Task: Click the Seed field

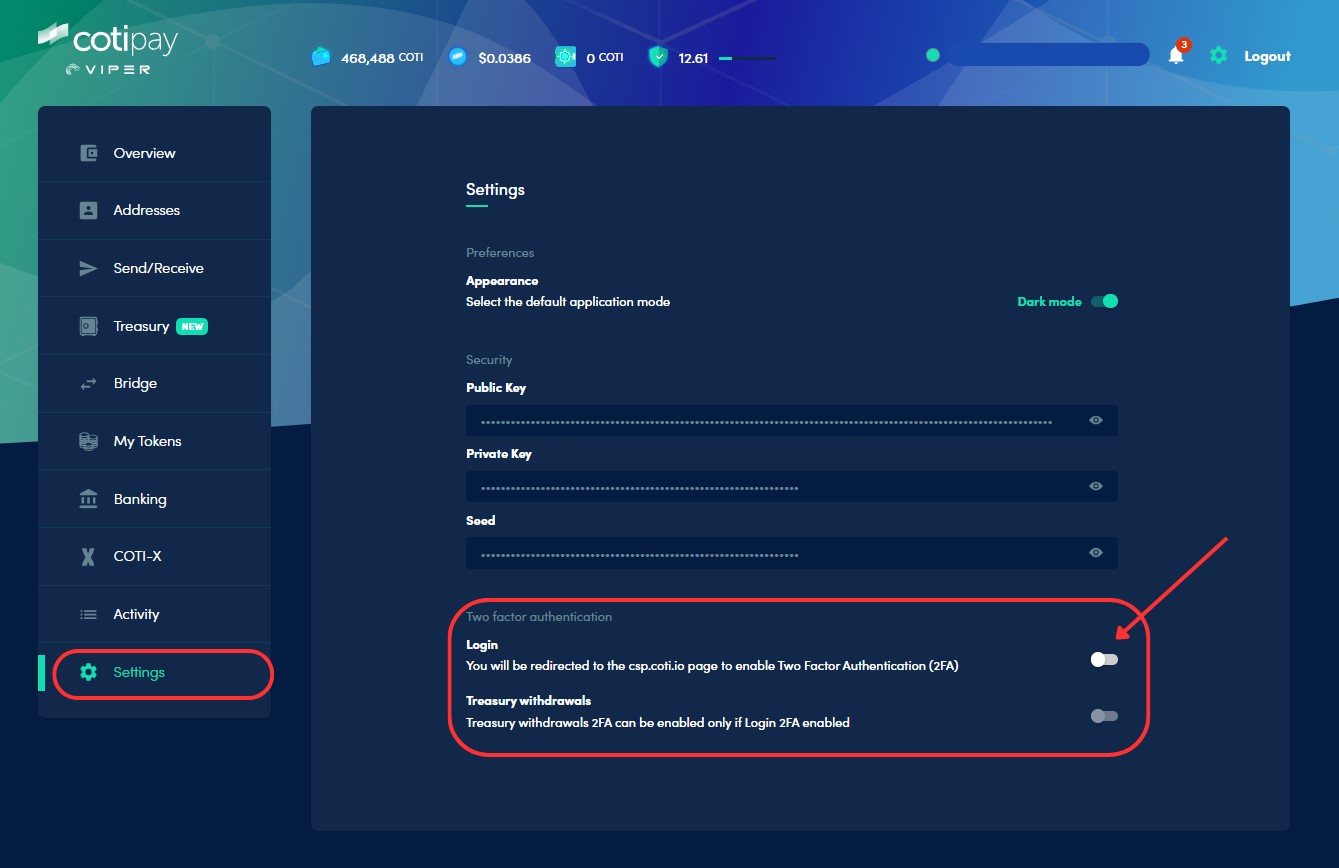Action: click(x=792, y=552)
